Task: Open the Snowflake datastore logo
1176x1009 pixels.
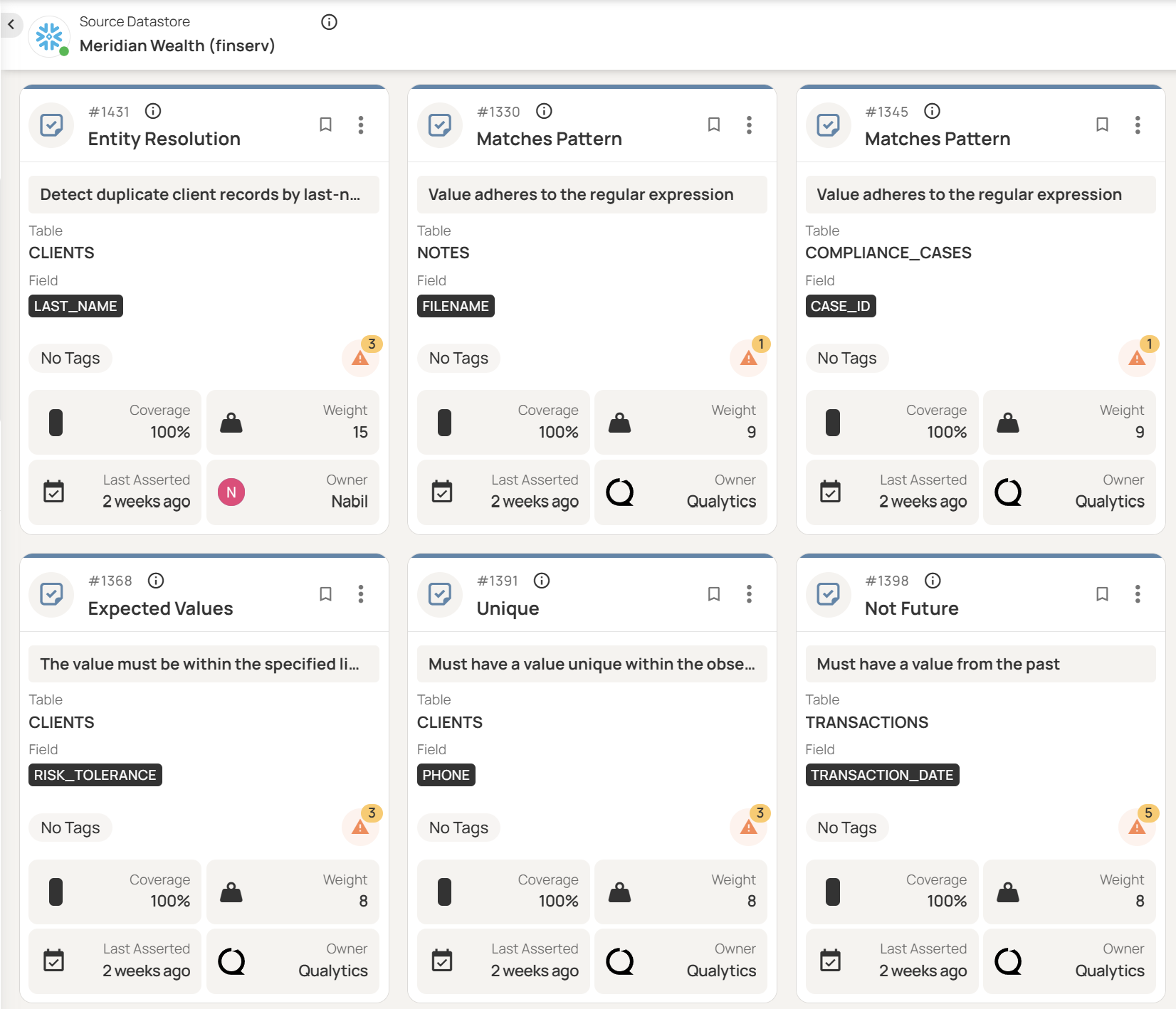Action: pos(49,36)
